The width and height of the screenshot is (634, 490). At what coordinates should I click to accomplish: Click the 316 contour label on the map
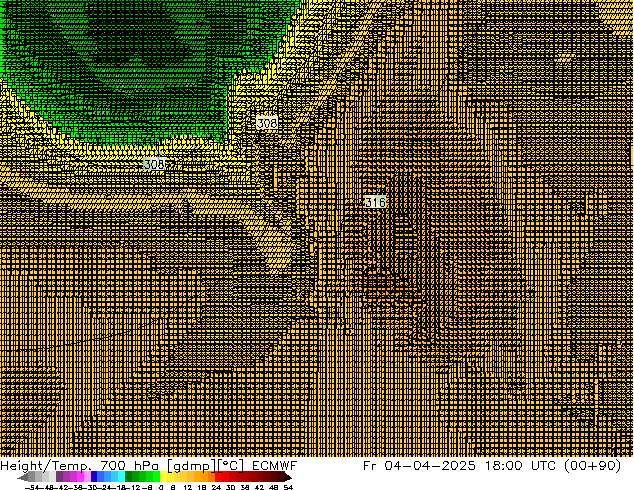(x=375, y=202)
